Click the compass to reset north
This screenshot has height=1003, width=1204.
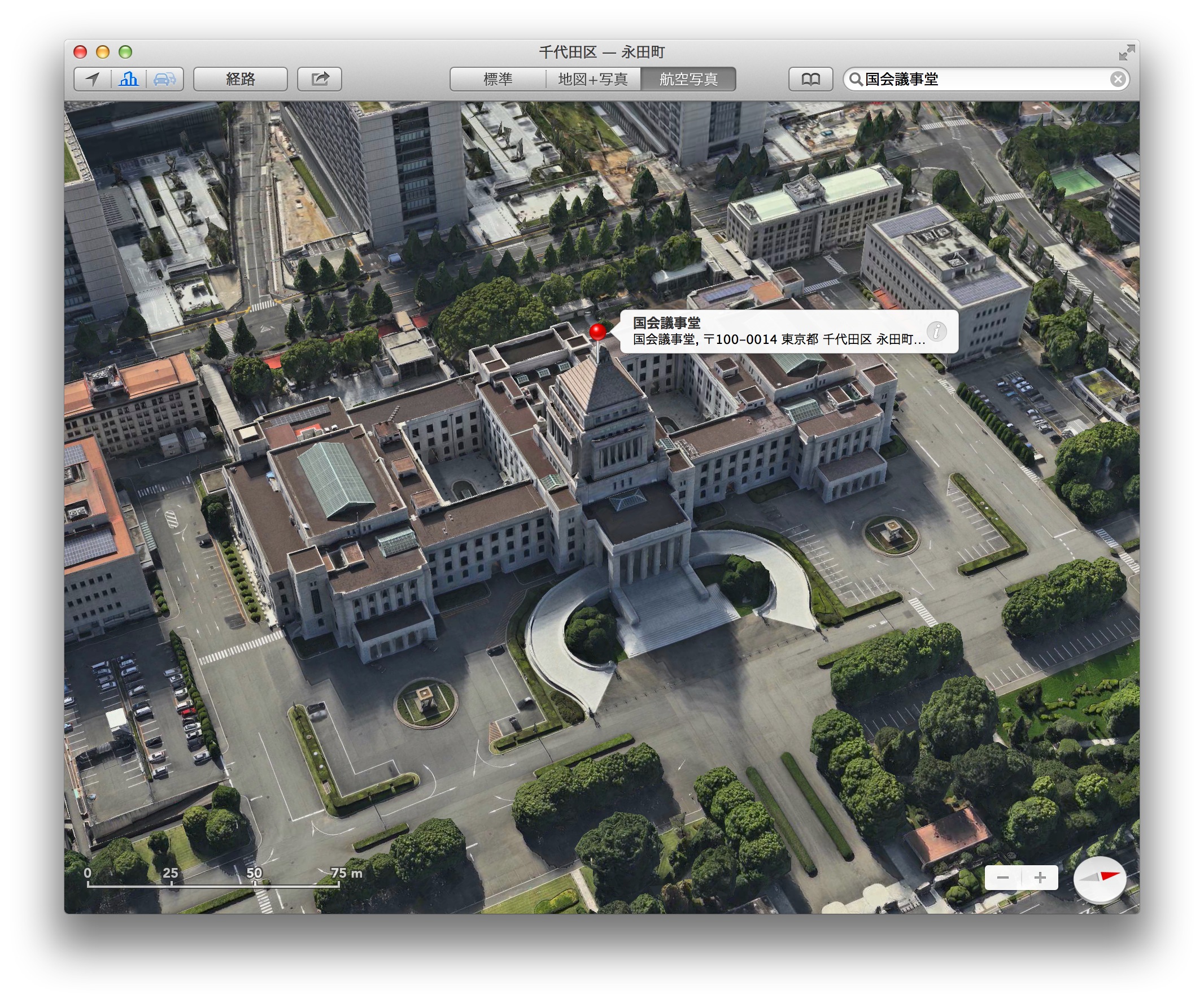1099,878
